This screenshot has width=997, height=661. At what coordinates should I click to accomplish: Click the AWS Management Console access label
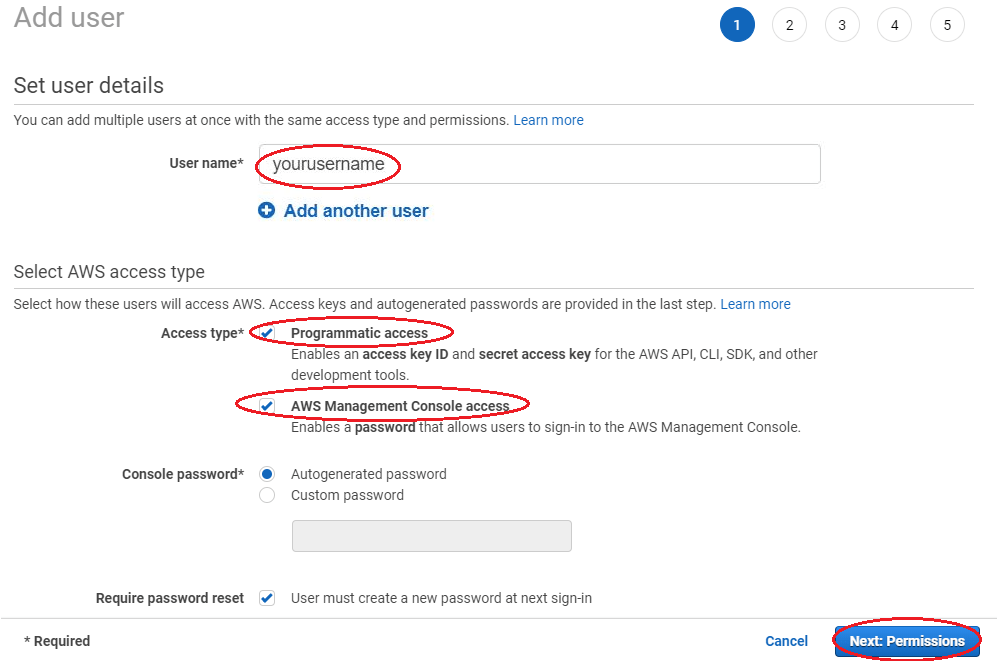click(x=400, y=406)
